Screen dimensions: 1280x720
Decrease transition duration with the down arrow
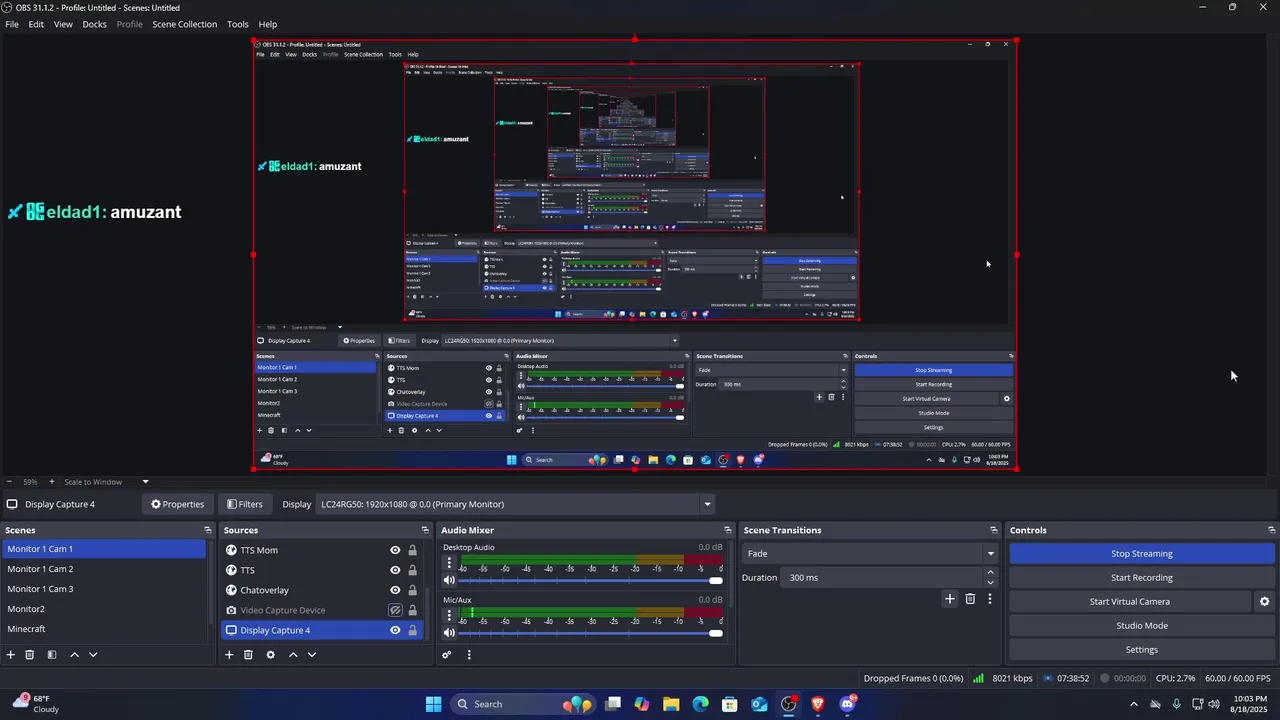991,582
